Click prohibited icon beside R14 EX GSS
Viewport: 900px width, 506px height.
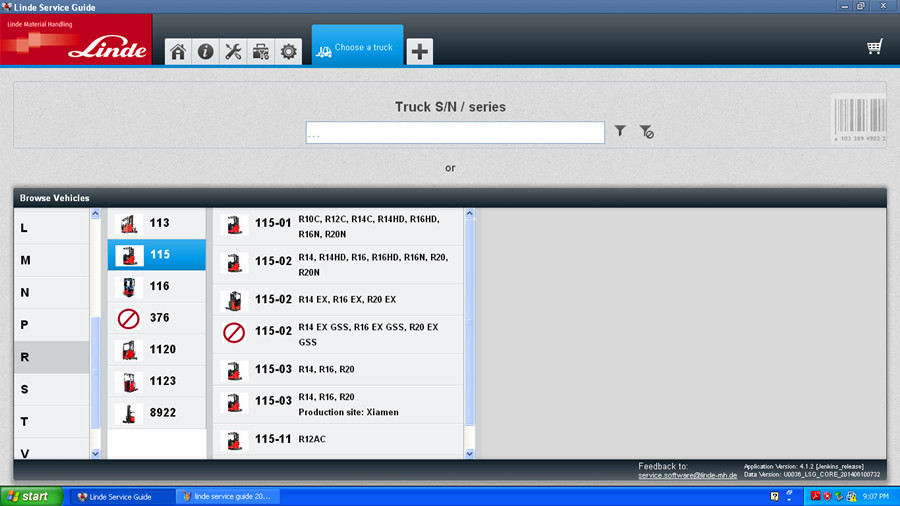(x=234, y=333)
